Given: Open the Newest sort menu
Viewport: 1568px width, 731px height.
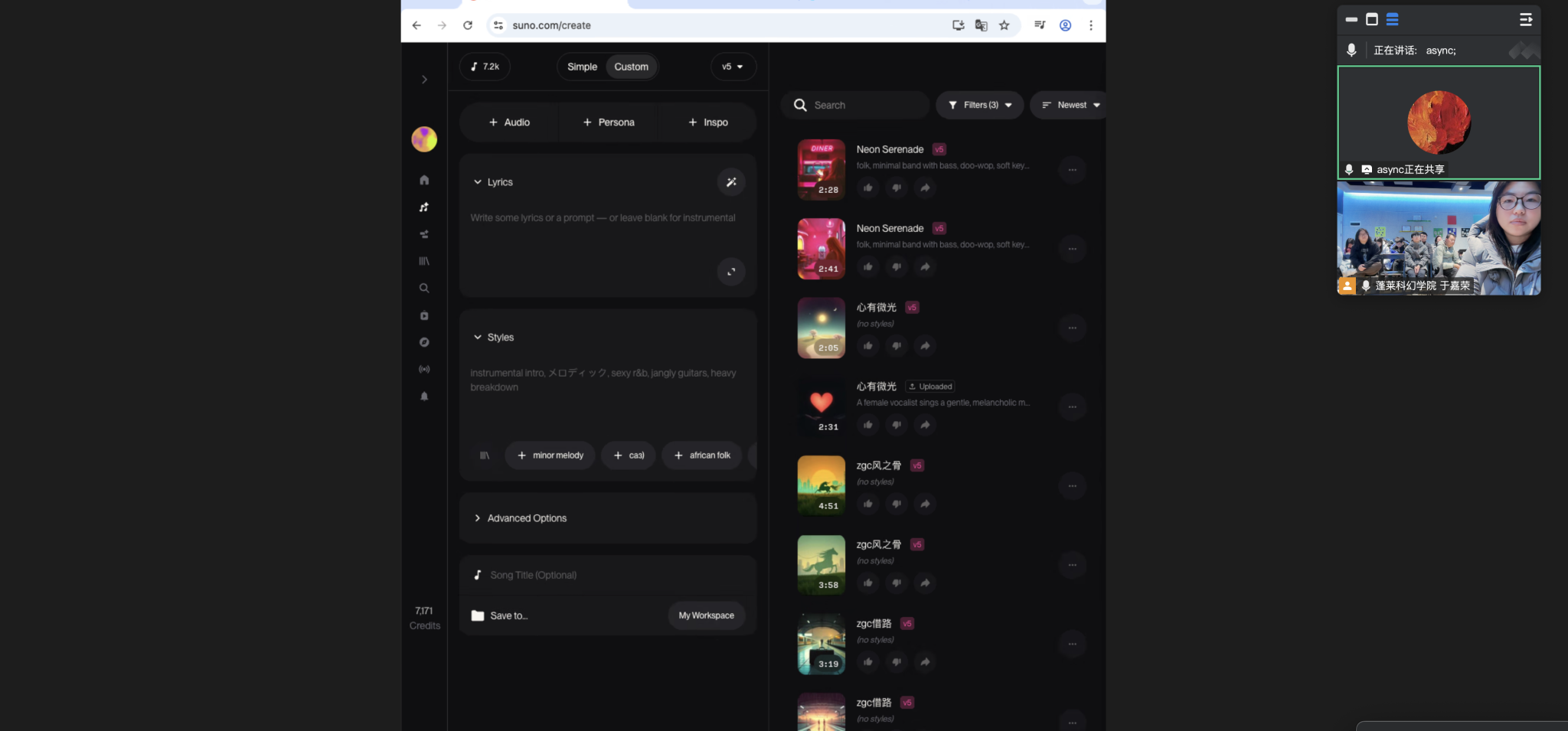Looking at the screenshot, I should point(1070,105).
